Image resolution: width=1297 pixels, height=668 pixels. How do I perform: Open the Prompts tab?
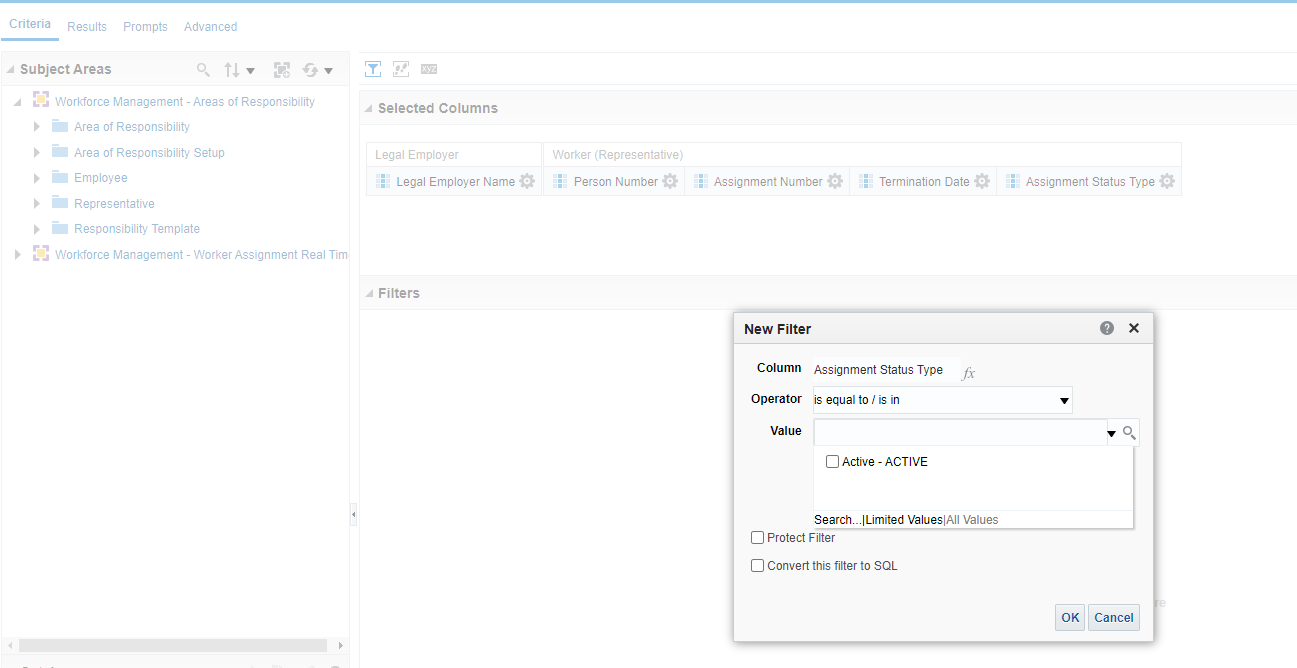(x=145, y=26)
